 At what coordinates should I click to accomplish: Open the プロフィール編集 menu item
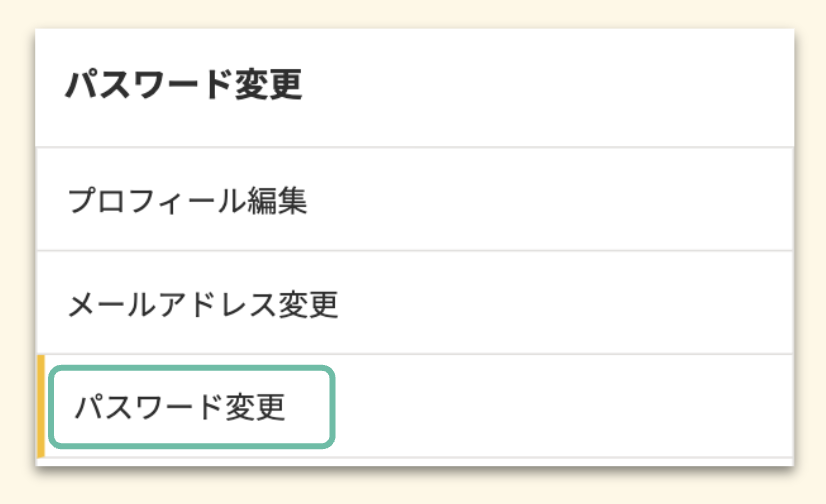187,201
